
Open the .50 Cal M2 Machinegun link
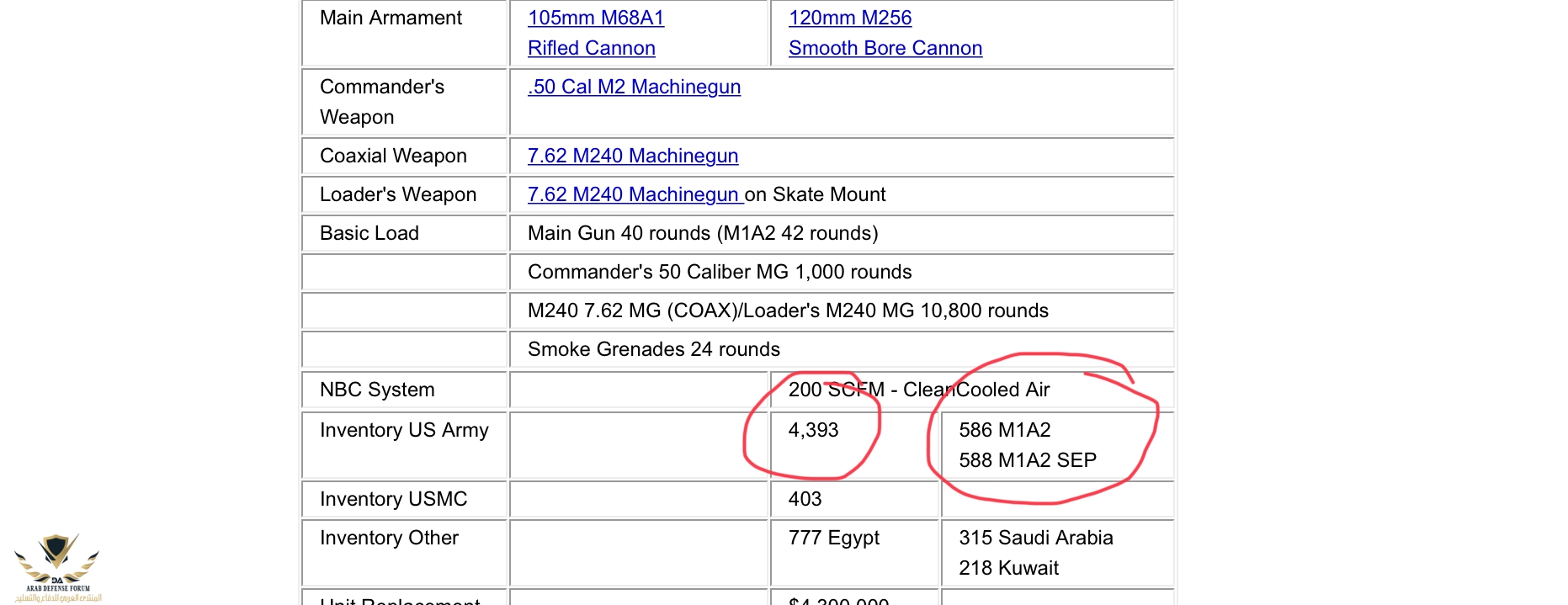point(634,87)
